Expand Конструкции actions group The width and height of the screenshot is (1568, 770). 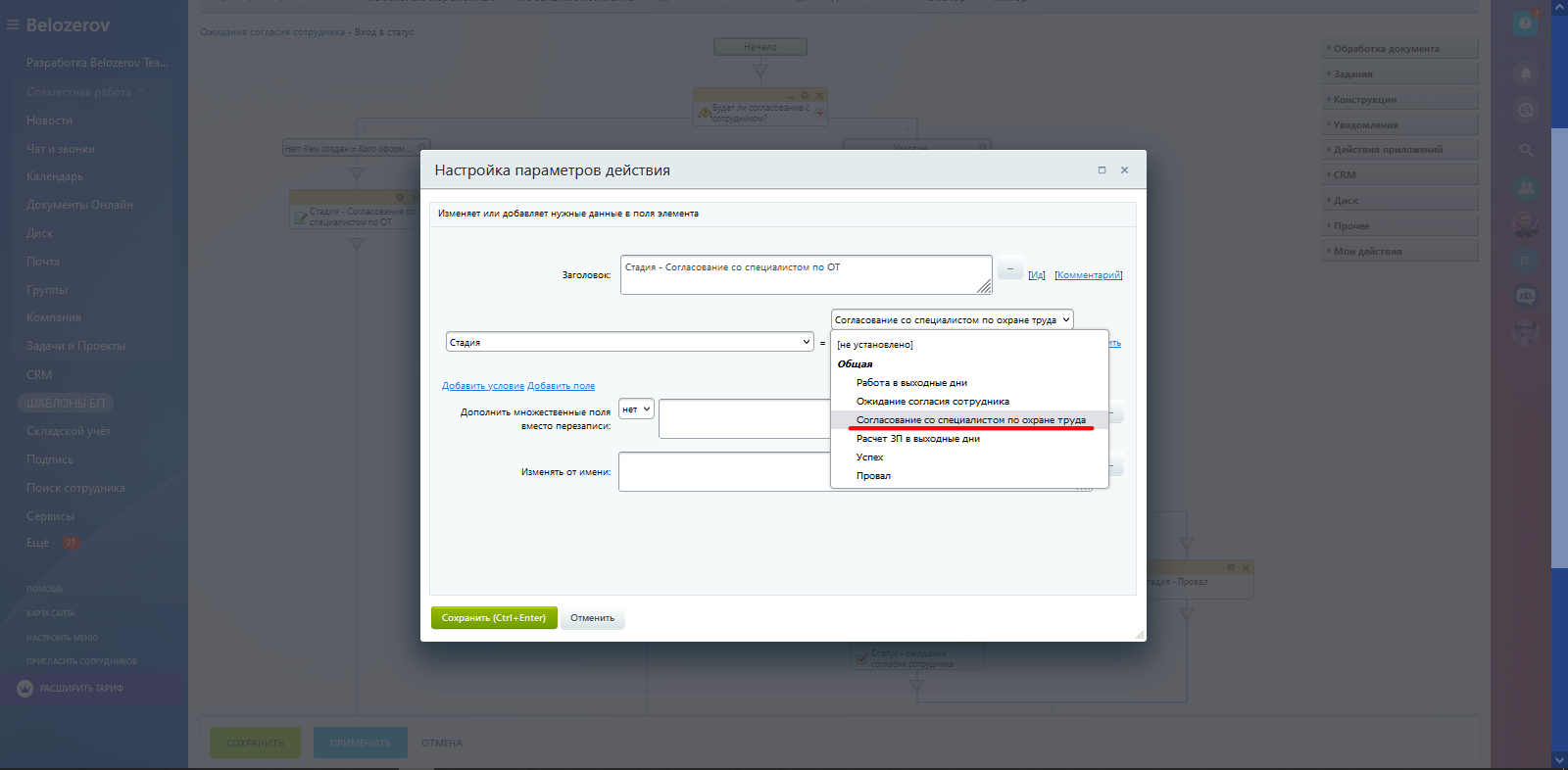tap(1400, 100)
